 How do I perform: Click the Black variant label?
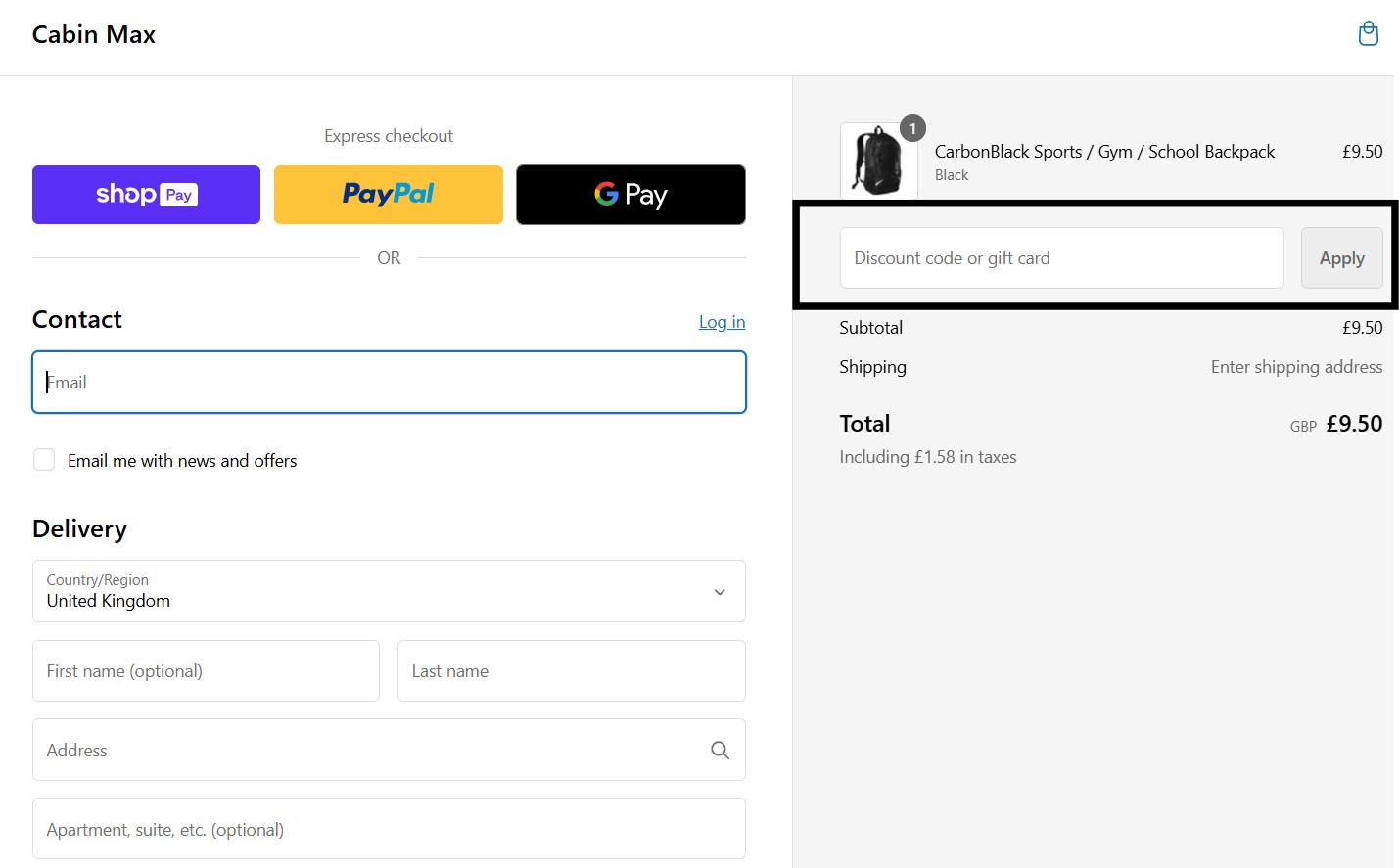pyautogui.click(x=952, y=175)
